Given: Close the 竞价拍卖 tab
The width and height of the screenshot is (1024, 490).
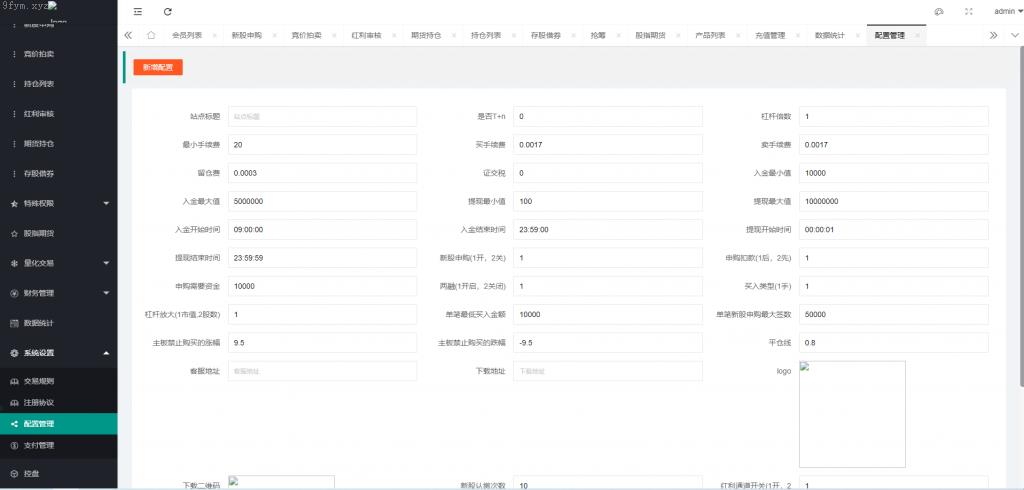Looking at the screenshot, I should 334,35.
